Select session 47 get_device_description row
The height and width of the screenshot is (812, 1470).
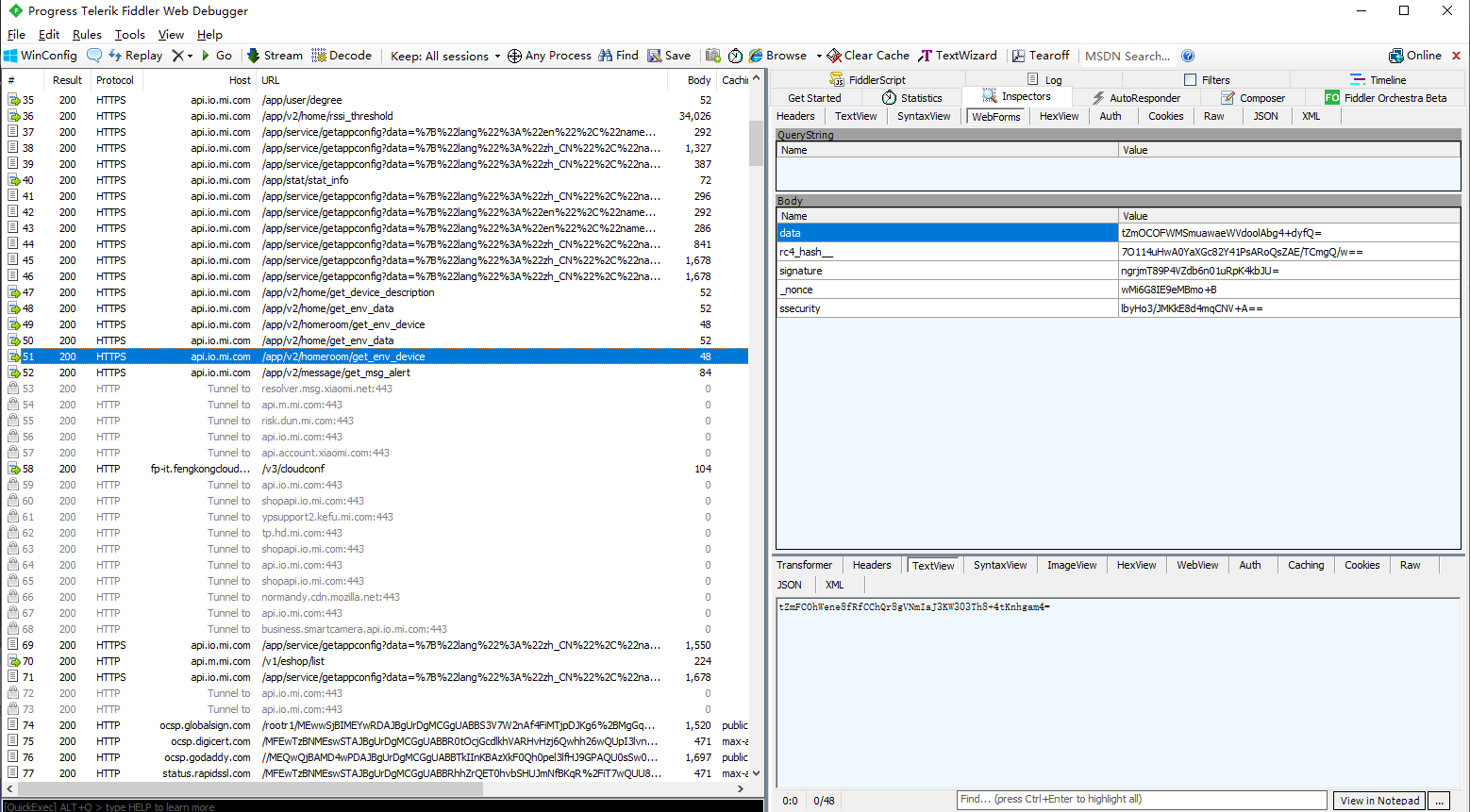(377, 292)
